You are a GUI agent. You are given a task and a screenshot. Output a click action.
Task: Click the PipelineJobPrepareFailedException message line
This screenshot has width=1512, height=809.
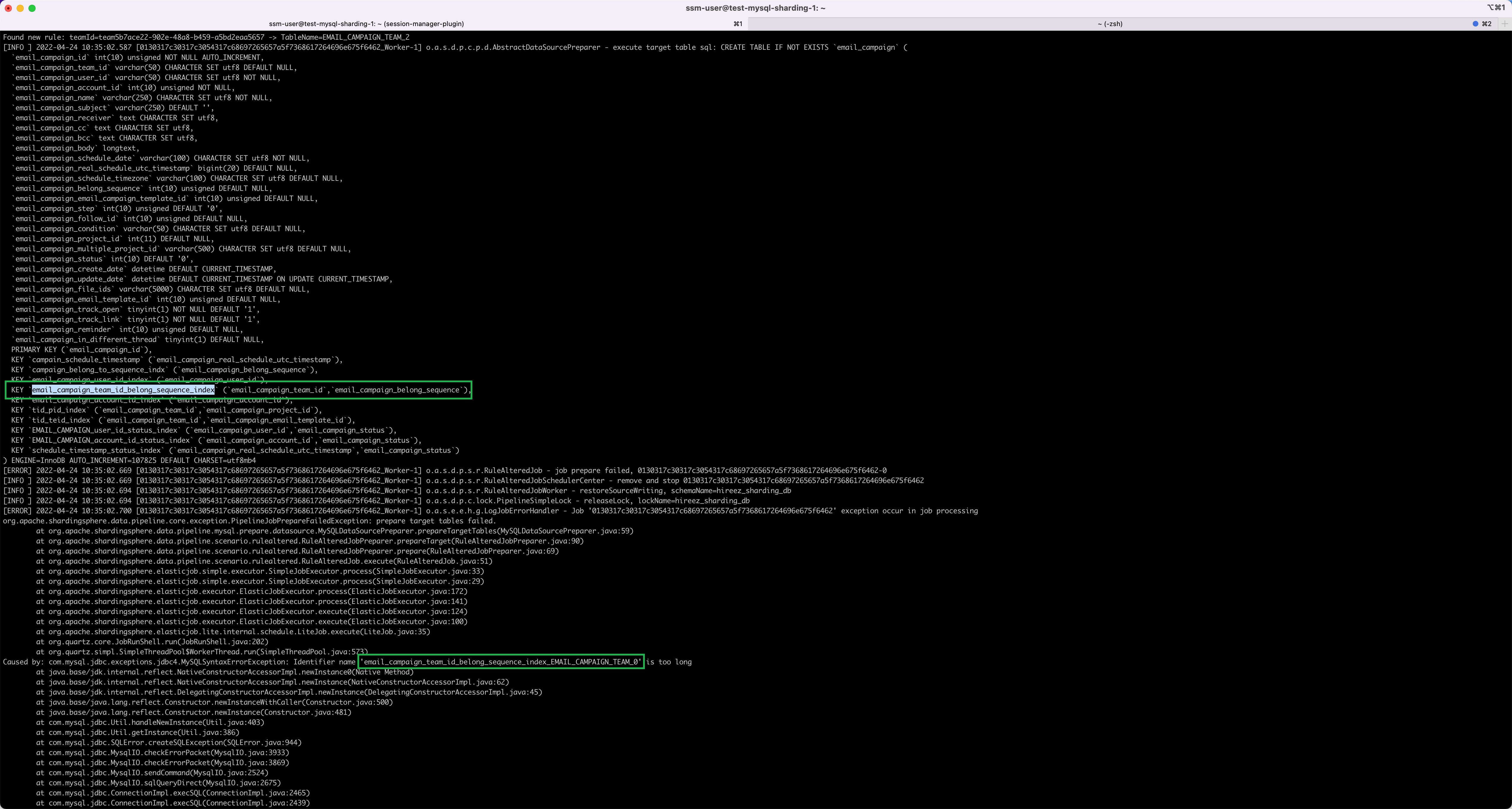249,521
